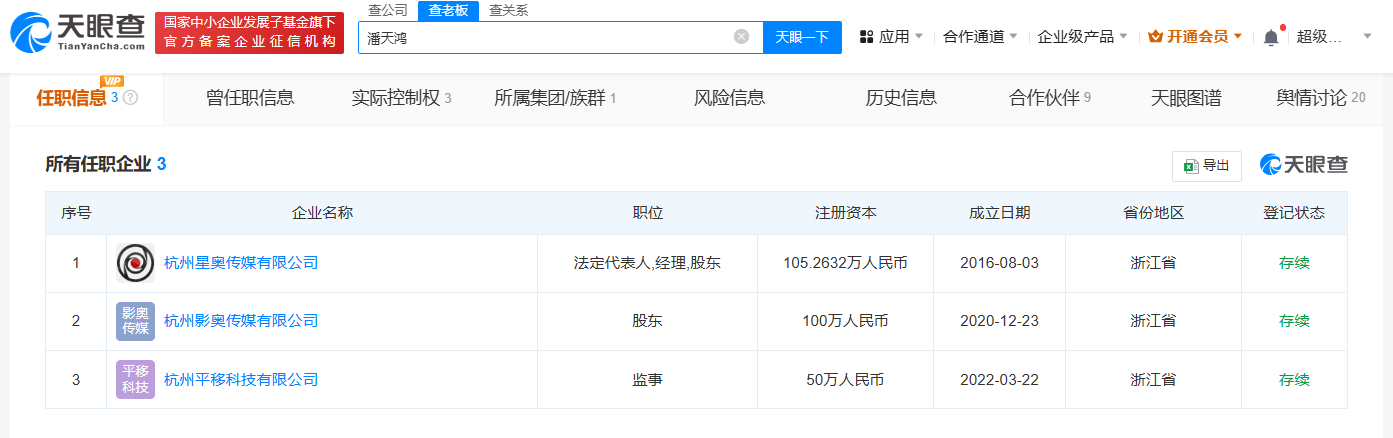The width and height of the screenshot is (1393, 438).
Task: Open the 实际控制权 tab
Action: point(401,98)
